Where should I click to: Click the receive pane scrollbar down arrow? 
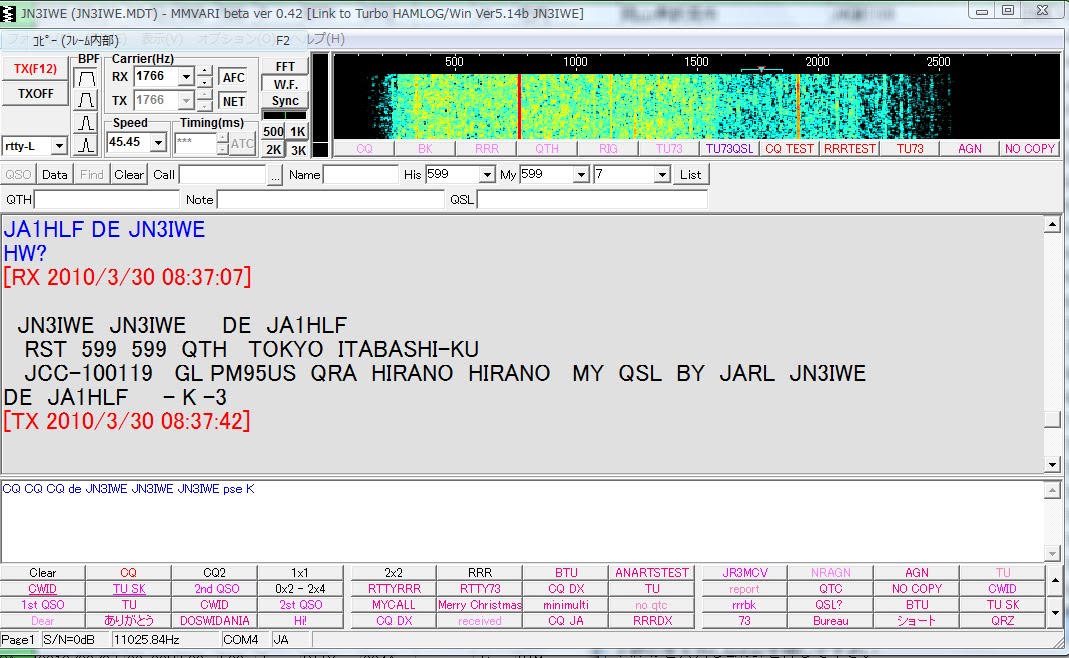click(1052, 464)
